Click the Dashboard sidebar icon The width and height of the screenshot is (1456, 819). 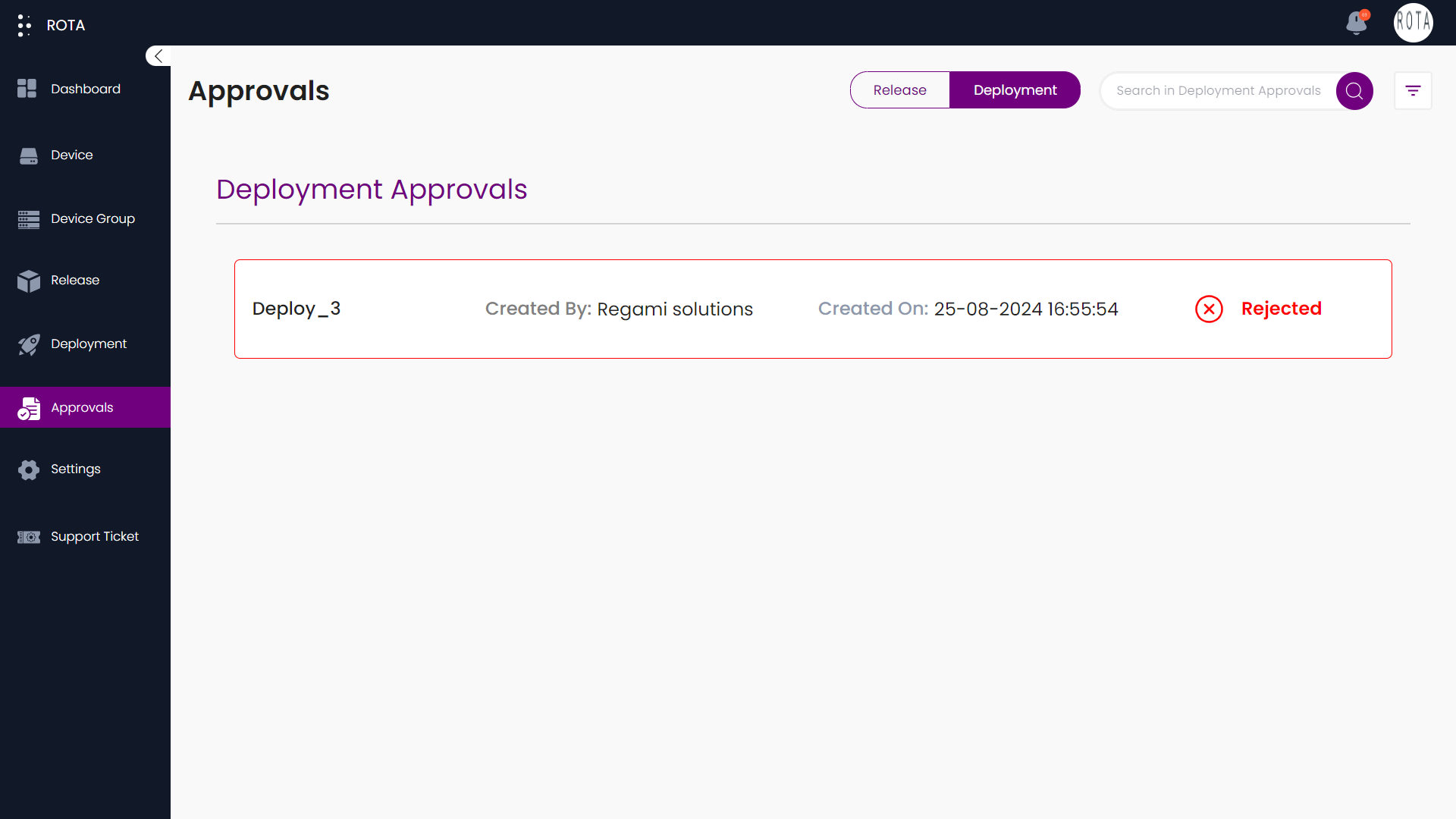27,89
